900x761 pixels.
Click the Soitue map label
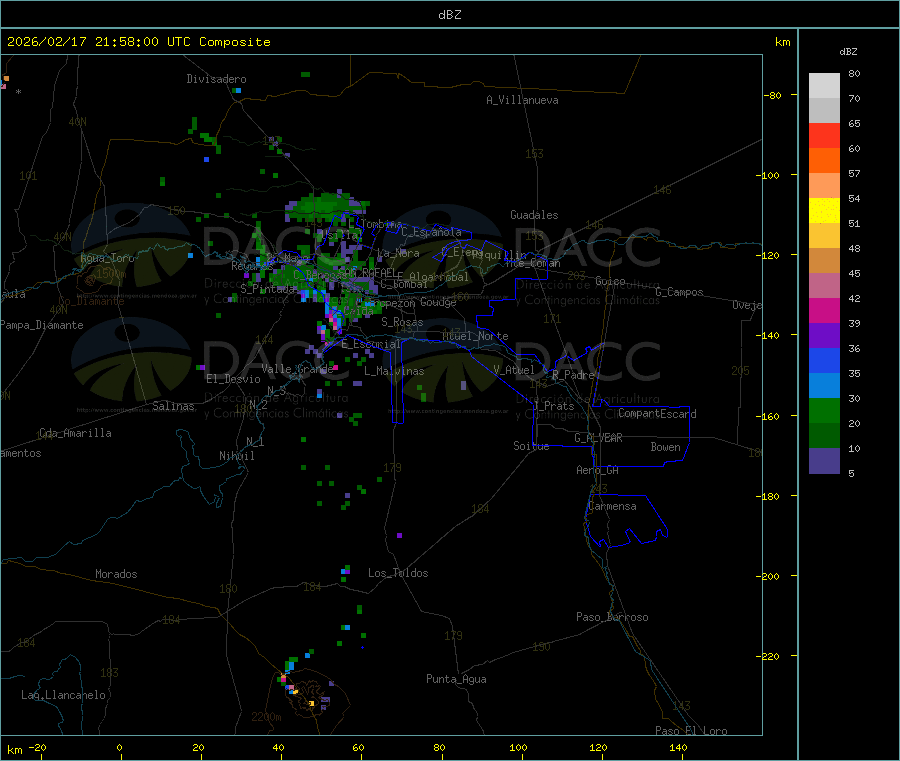pyautogui.click(x=531, y=446)
